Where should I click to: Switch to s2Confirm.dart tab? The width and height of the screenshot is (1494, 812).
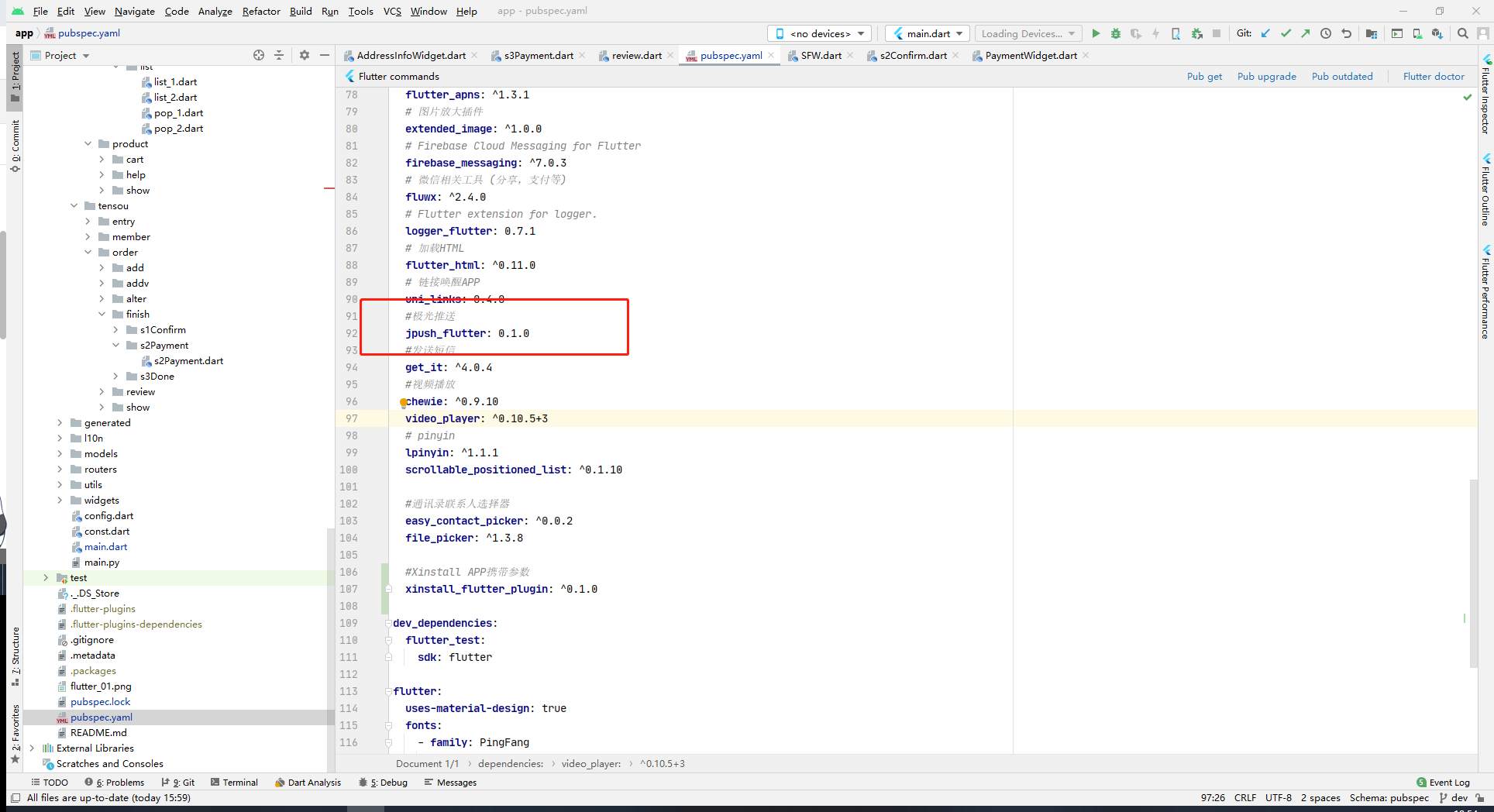pyautogui.click(x=913, y=55)
